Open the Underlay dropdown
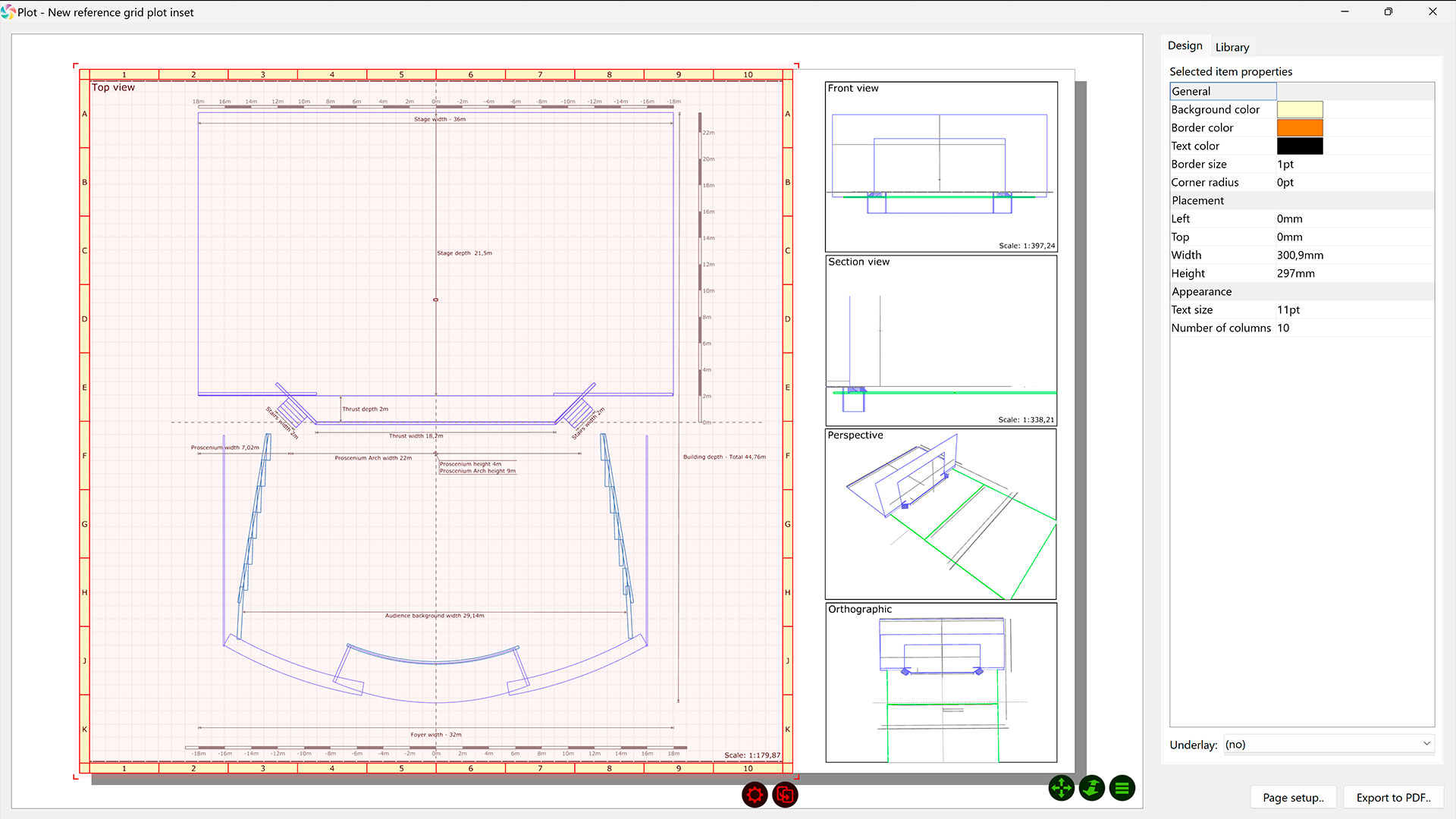The height and width of the screenshot is (819, 1456). coord(1329,745)
